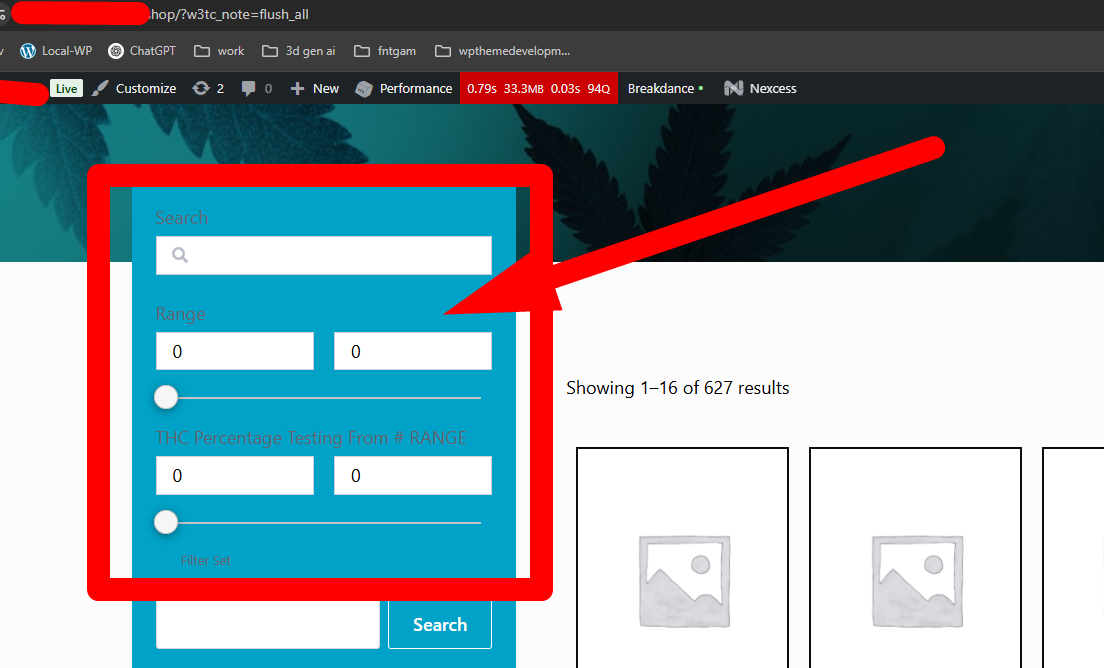The width and height of the screenshot is (1104, 668).
Task: Open the Nexcess admin menu
Action: 760,89
